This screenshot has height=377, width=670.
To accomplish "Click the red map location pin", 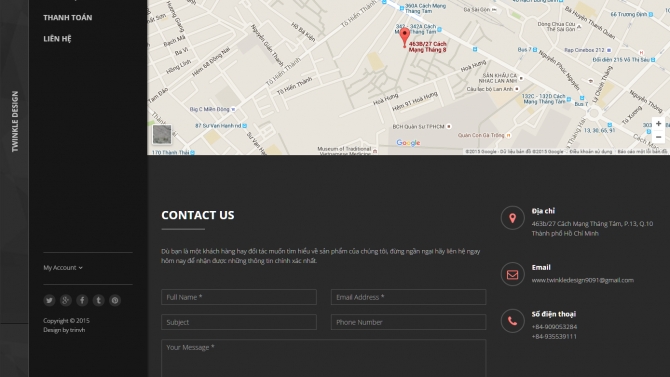I will tap(404, 37).
